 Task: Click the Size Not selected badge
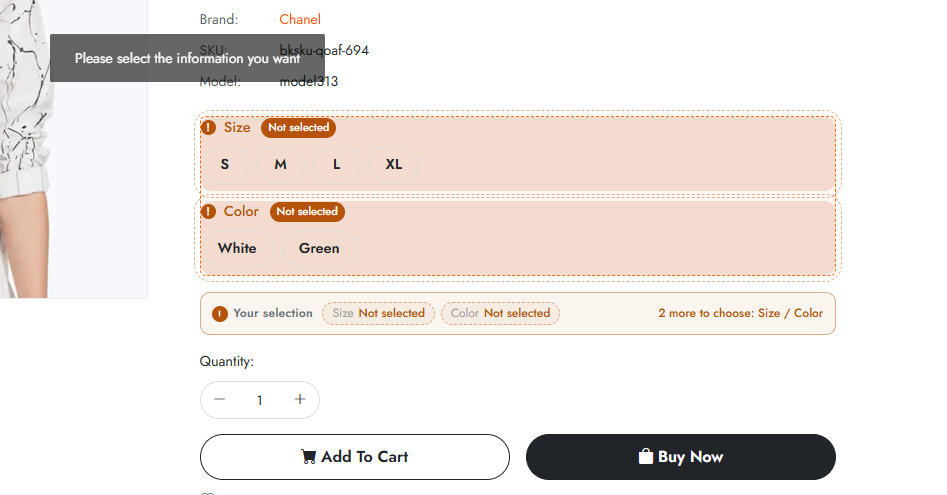point(298,127)
